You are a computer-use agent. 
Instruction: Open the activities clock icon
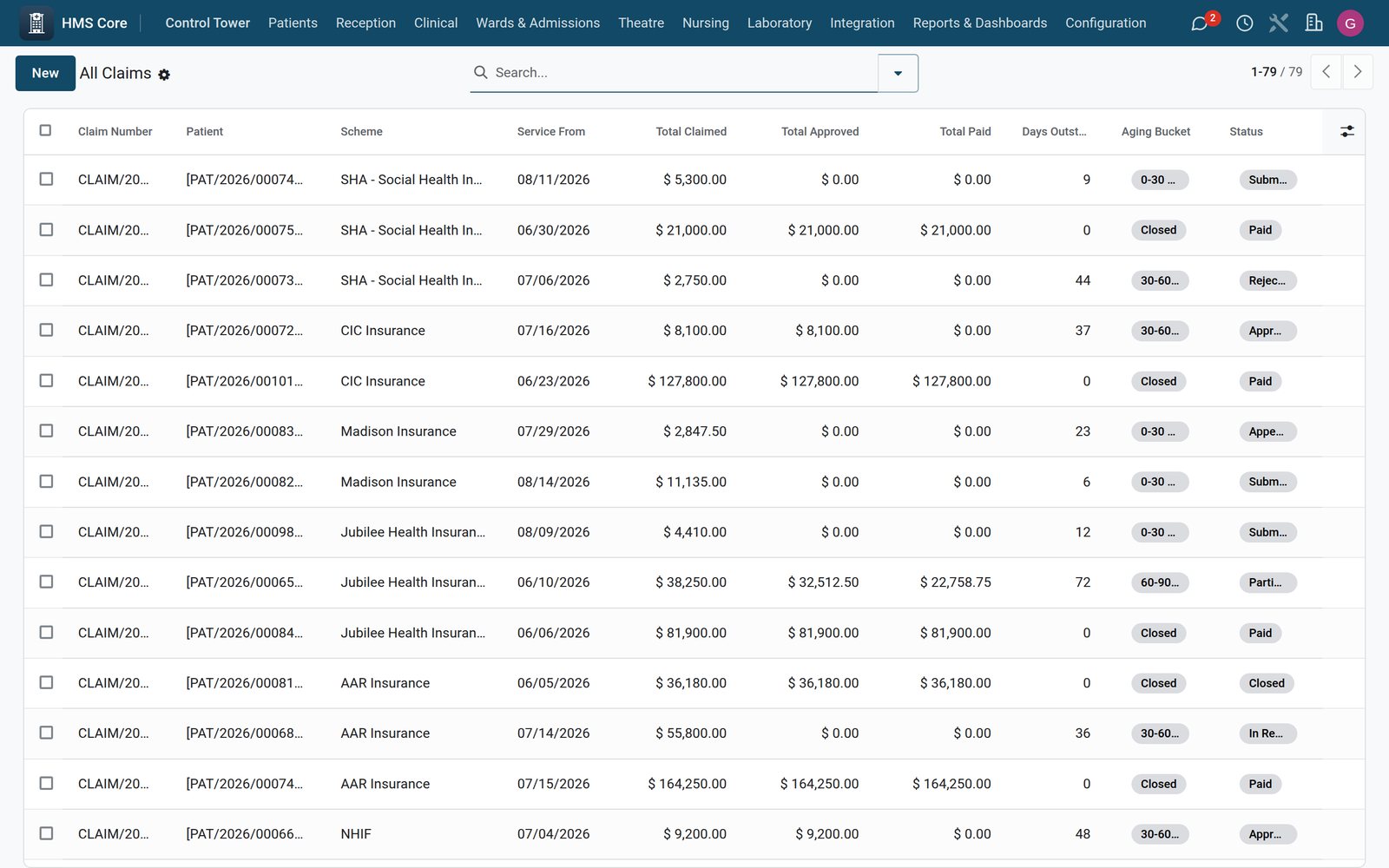[x=1244, y=23]
